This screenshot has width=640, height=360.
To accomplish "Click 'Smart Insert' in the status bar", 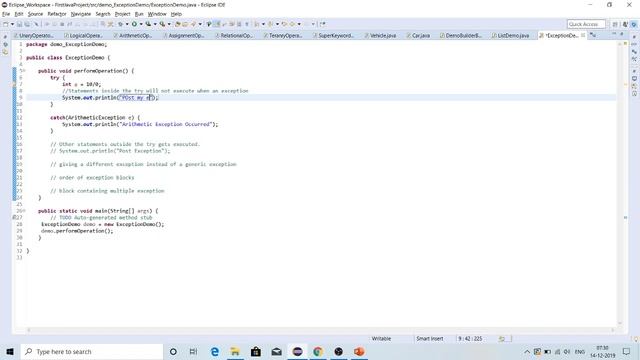I will (x=429, y=338).
